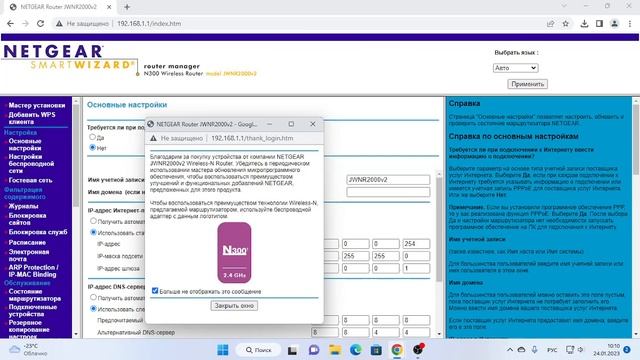Select the 'Да' login required radio
This screenshot has height=360, width=640.
93,137
